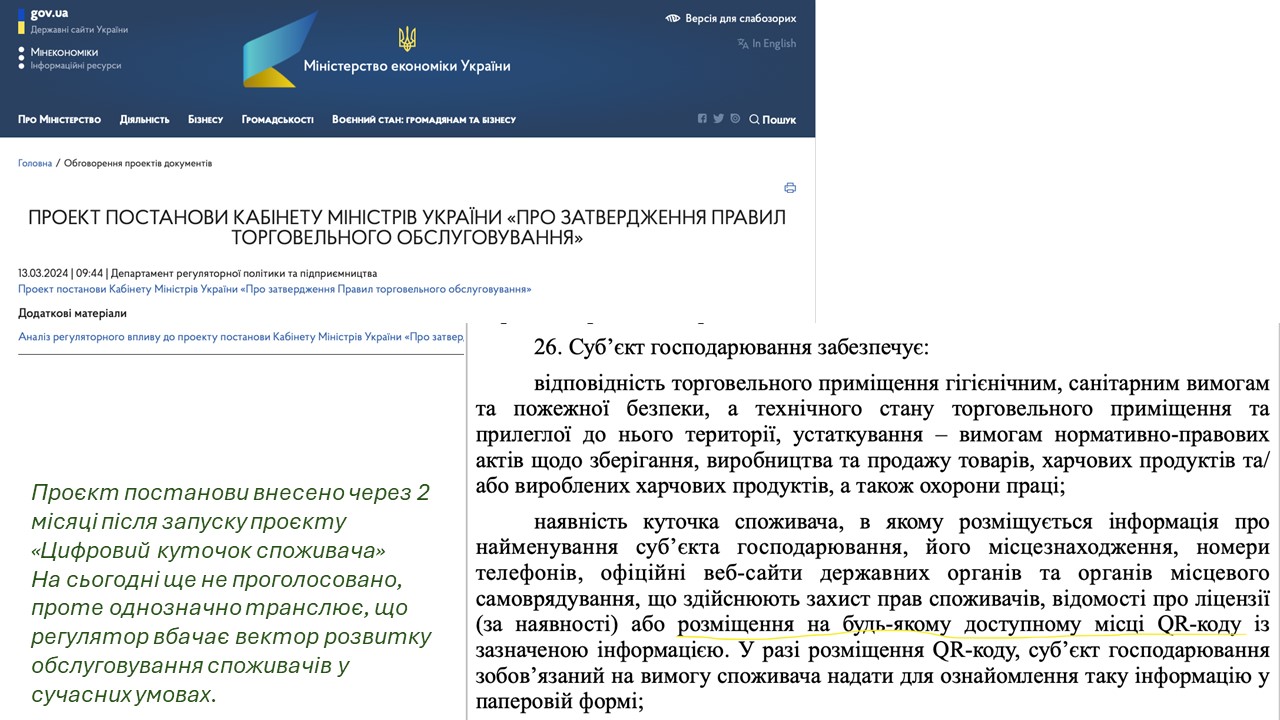Open the Проект постанови Кабінету Міністрів document link
Image resolution: width=1280 pixels, height=720 pixels.
pyautogui.click(x=274, y=289)
